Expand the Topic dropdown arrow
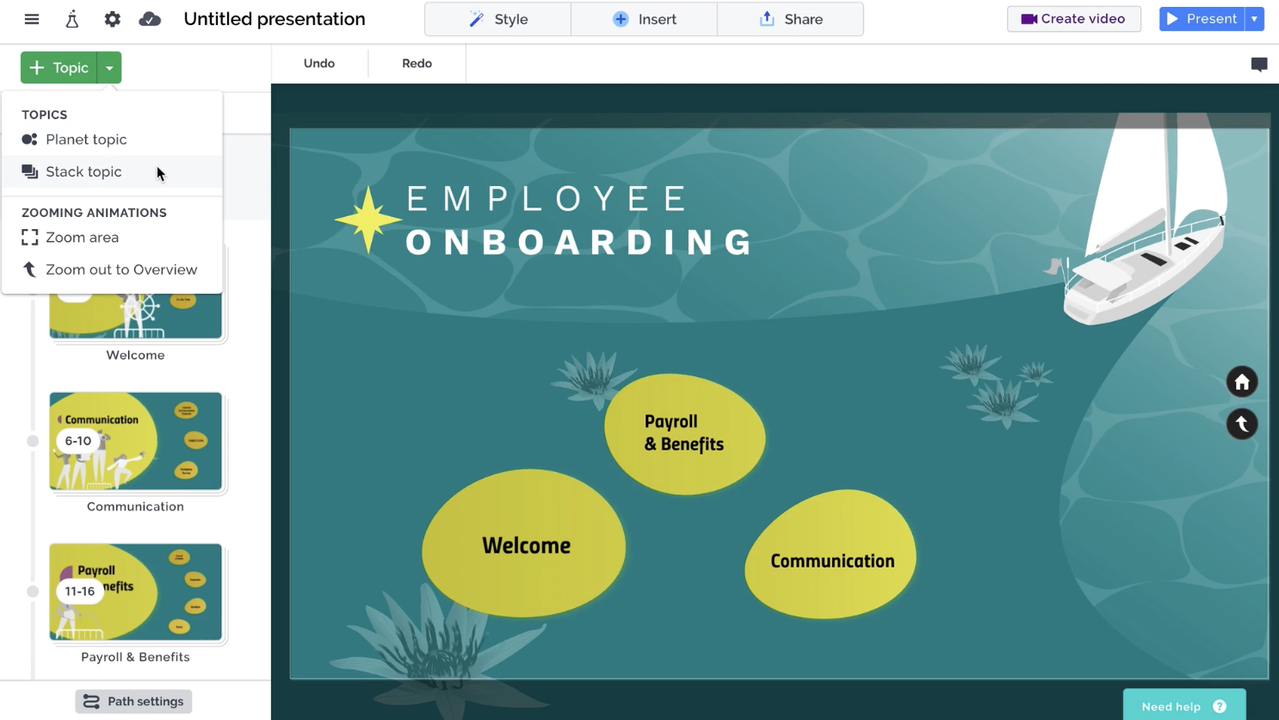 click(109, 68)
